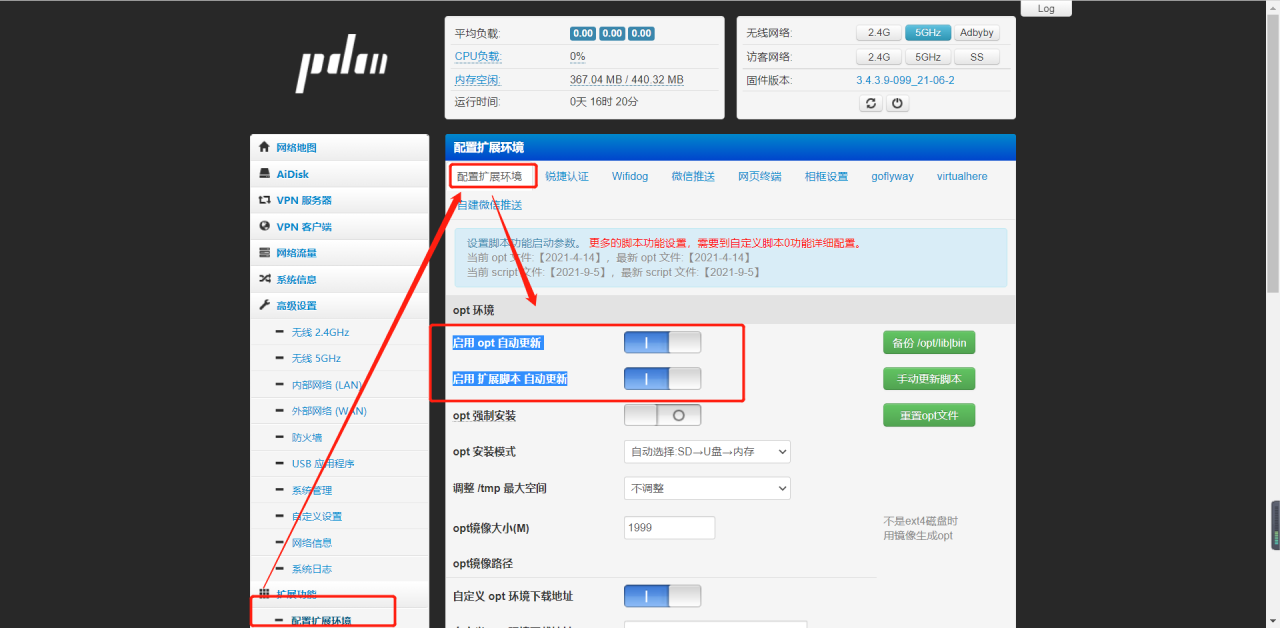The image size is (1280, 628).
Task: Select the 配置扩展环境 tab
Action: pyautogui.click(x=489, y=177)
